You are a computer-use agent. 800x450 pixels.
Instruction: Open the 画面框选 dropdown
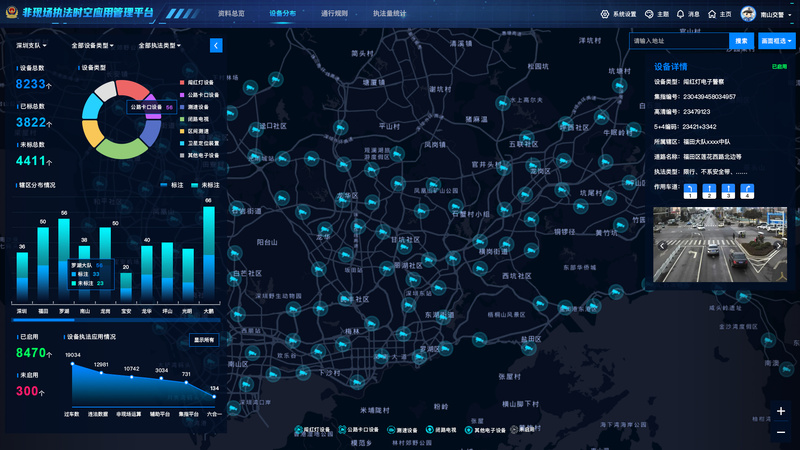(x=776, y=41)
